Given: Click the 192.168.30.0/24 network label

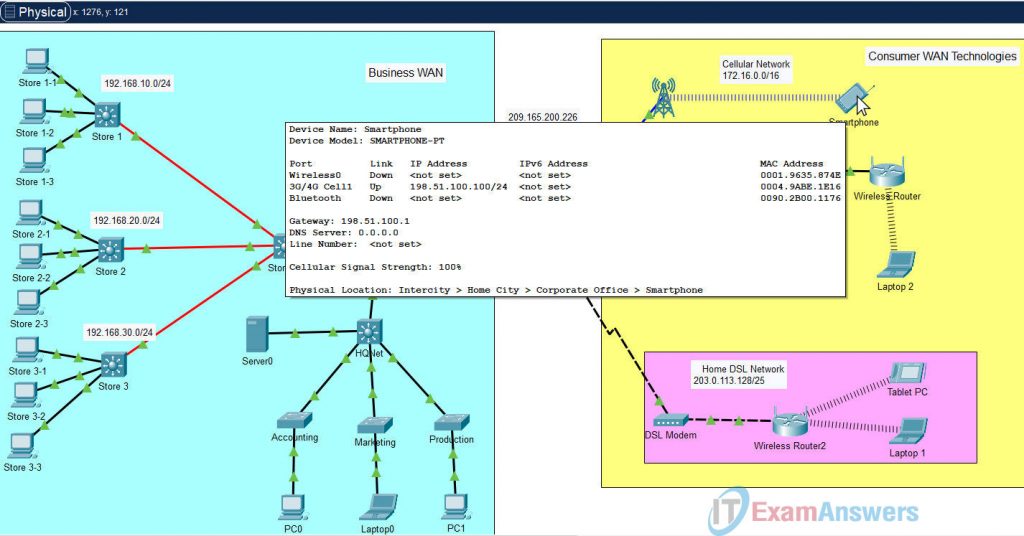Looking at the screenshot, I should [120, 332].
